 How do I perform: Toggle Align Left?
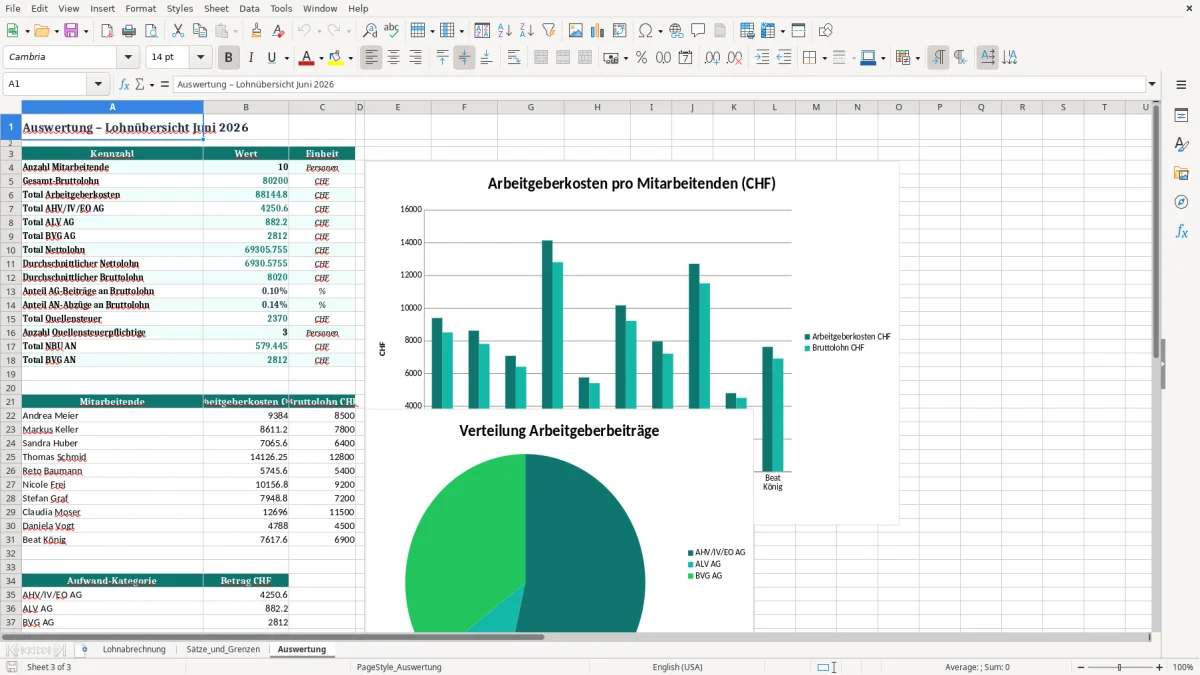371,58
